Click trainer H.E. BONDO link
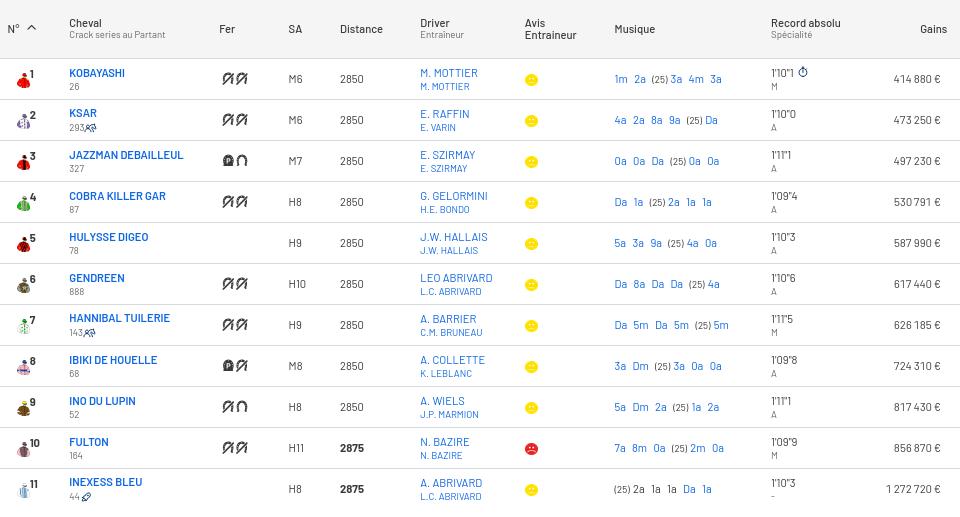This screenshot has height=517, width=960. 444,210
